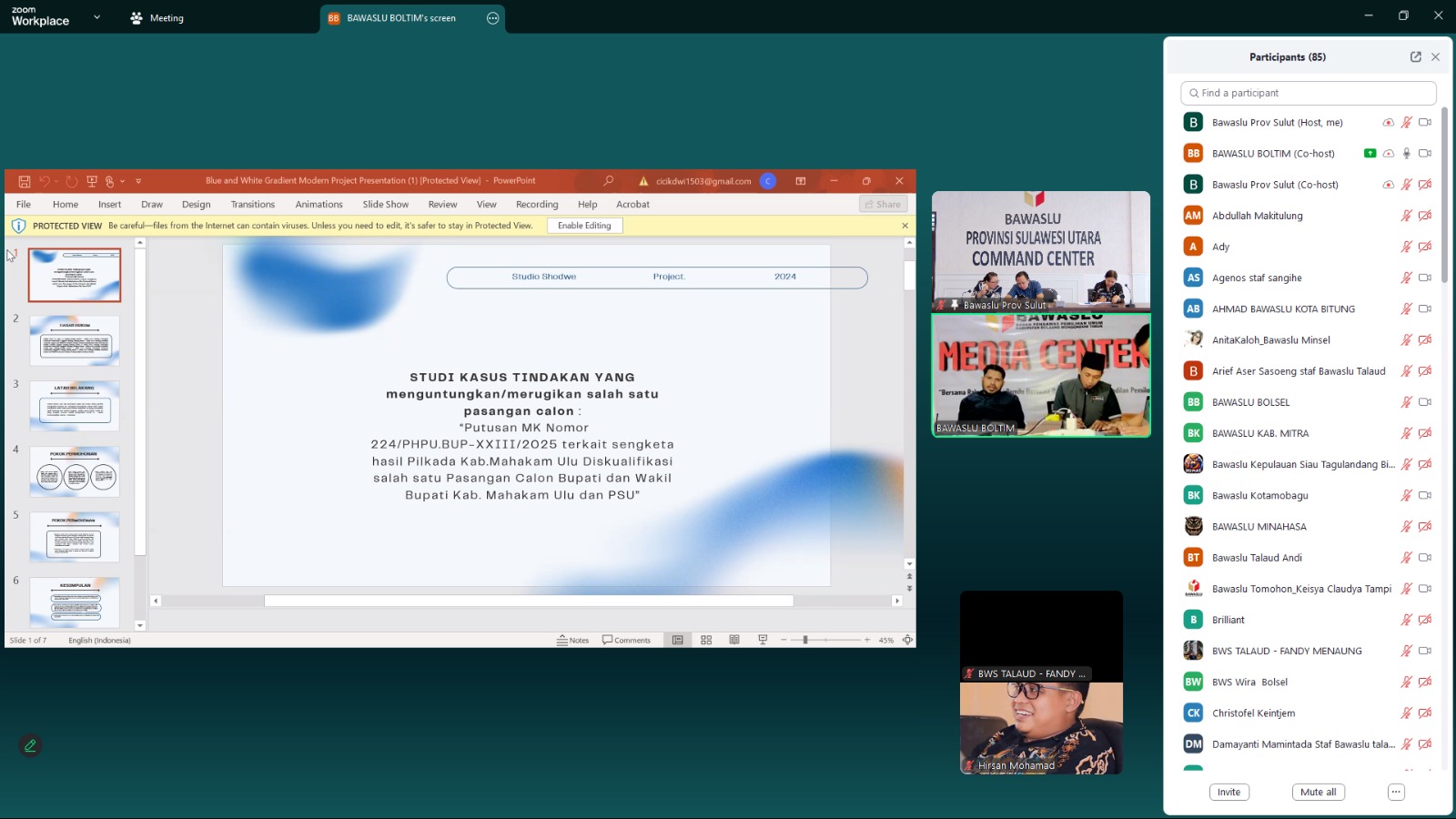Click the horizontal scrollbar under the slide

point(528,601)
